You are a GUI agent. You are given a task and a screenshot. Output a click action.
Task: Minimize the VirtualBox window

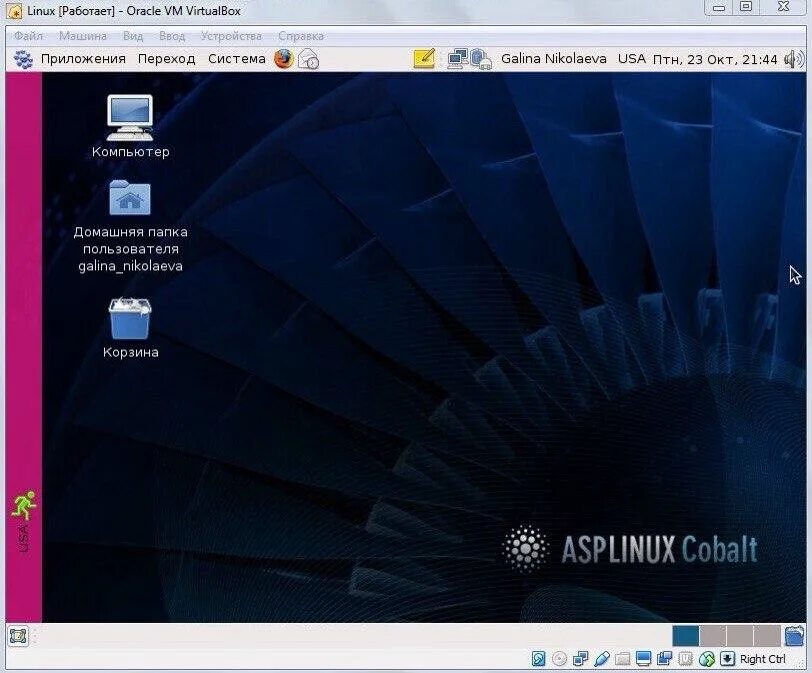[x=719, y=7]
